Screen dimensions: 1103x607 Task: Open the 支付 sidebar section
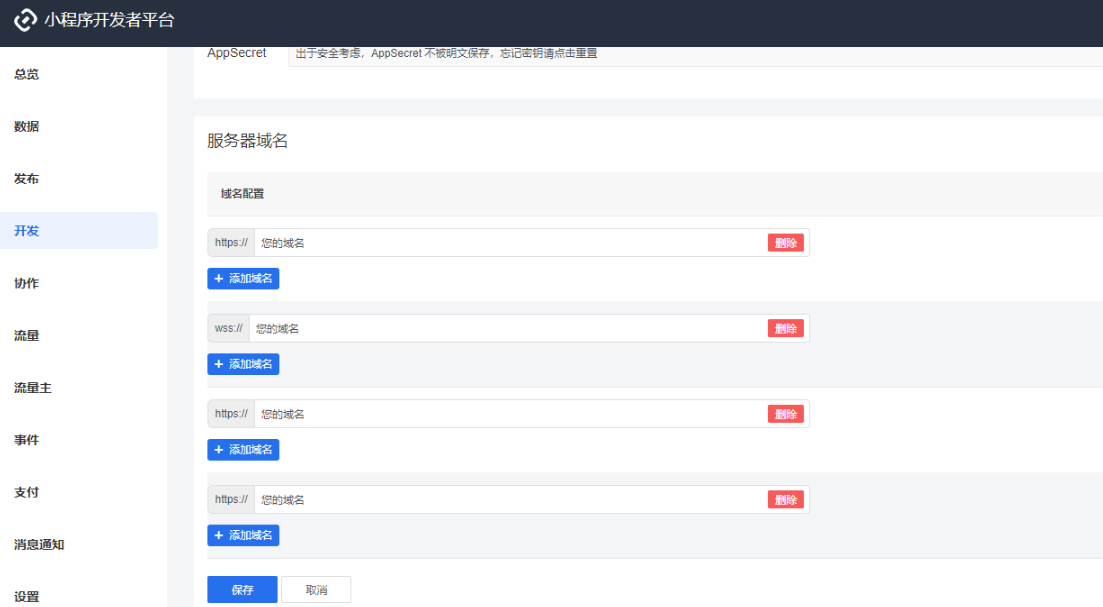[27, 492]
